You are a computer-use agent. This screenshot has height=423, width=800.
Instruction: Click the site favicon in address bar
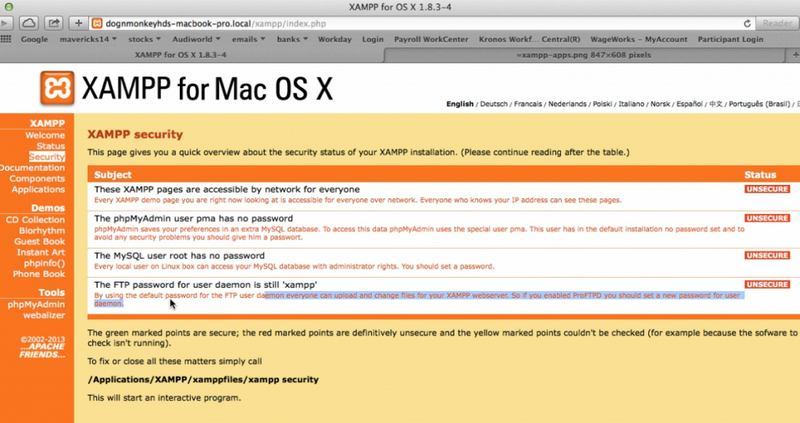click(x=98, y=22)
